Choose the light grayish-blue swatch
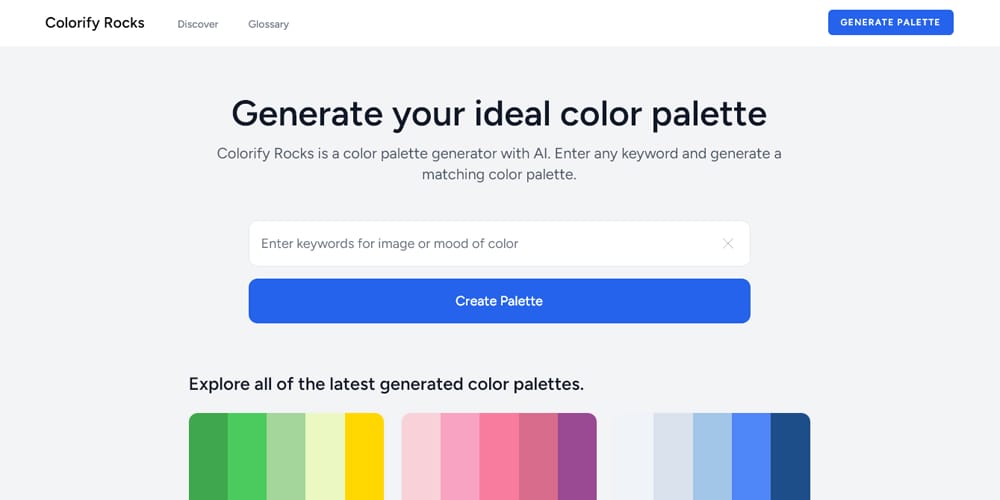1000x500 pixels. (x=673, y=457)
